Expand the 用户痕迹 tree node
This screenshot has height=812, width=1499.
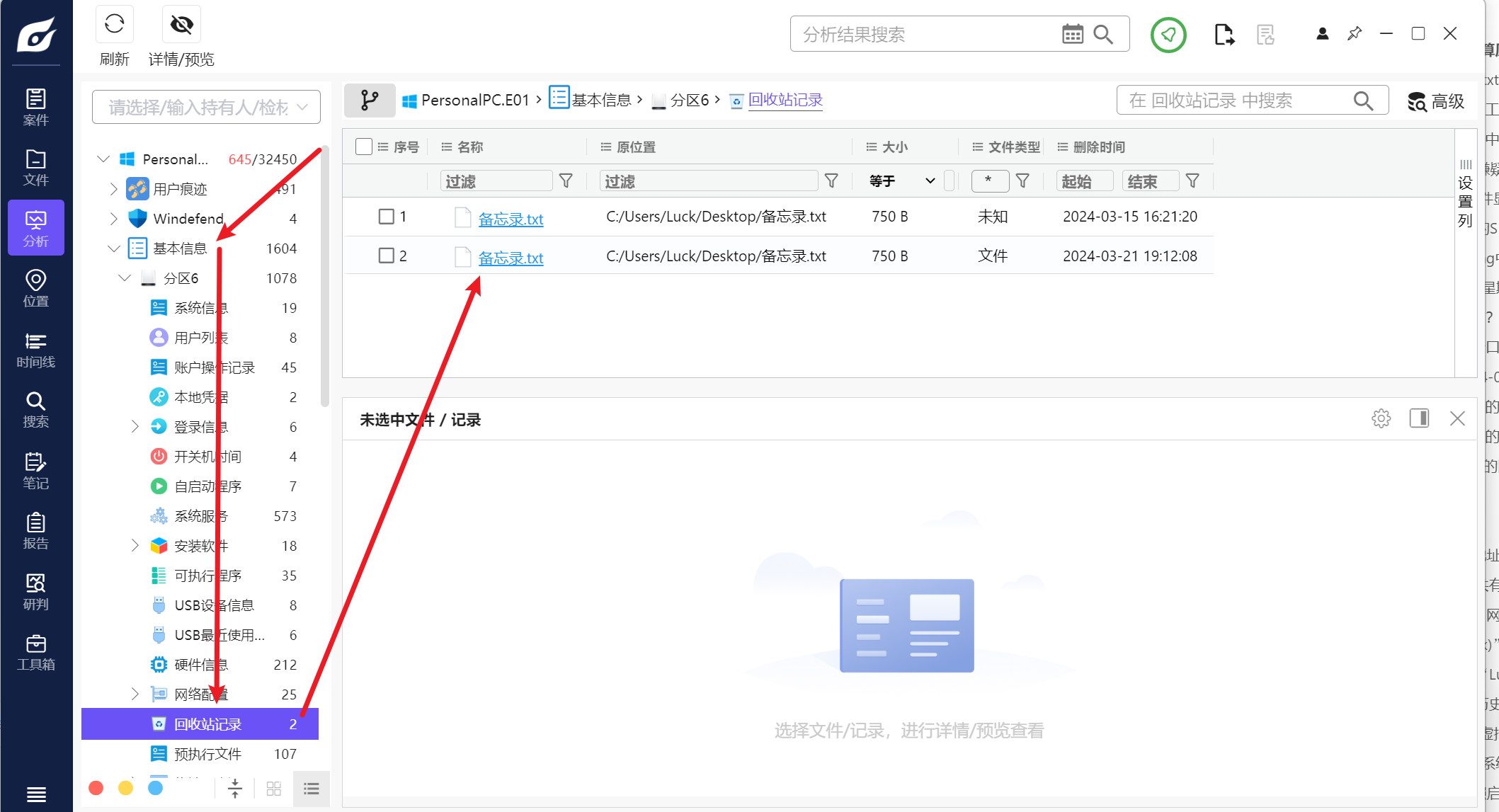(x=114, y=189)
